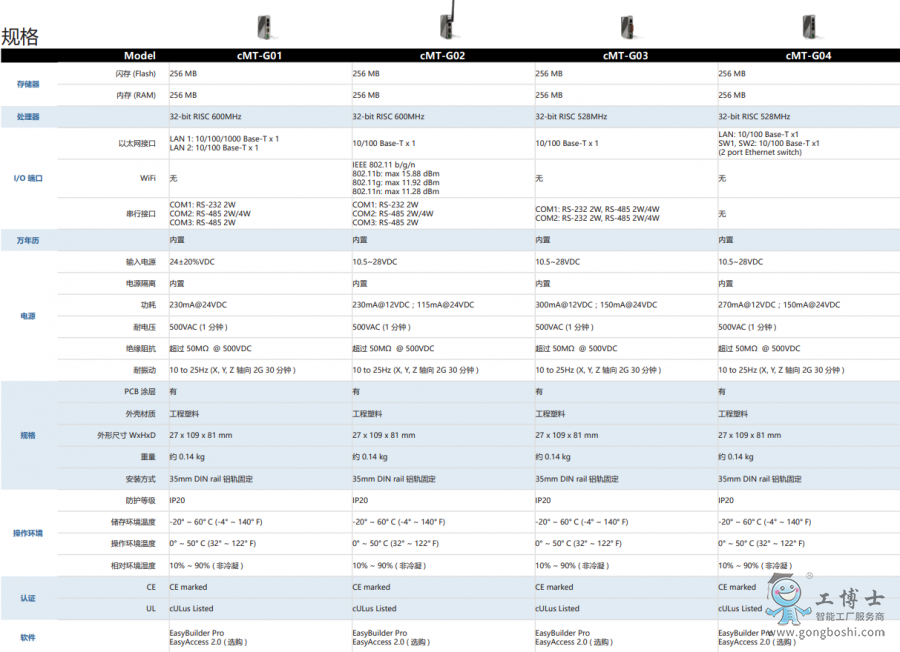Select the cMT-G04 product image
Screen dimensions: 900x652
point(808,26)
